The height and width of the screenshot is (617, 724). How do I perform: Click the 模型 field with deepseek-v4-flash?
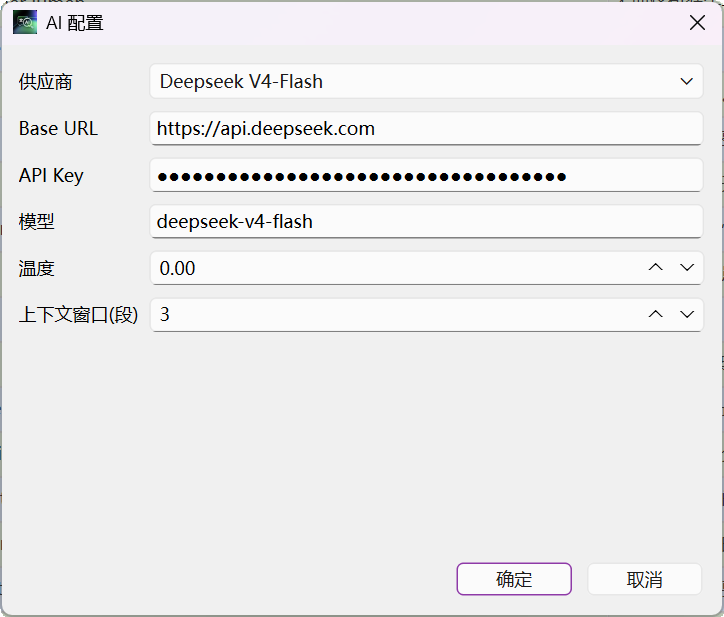click(x=426, y=222)
